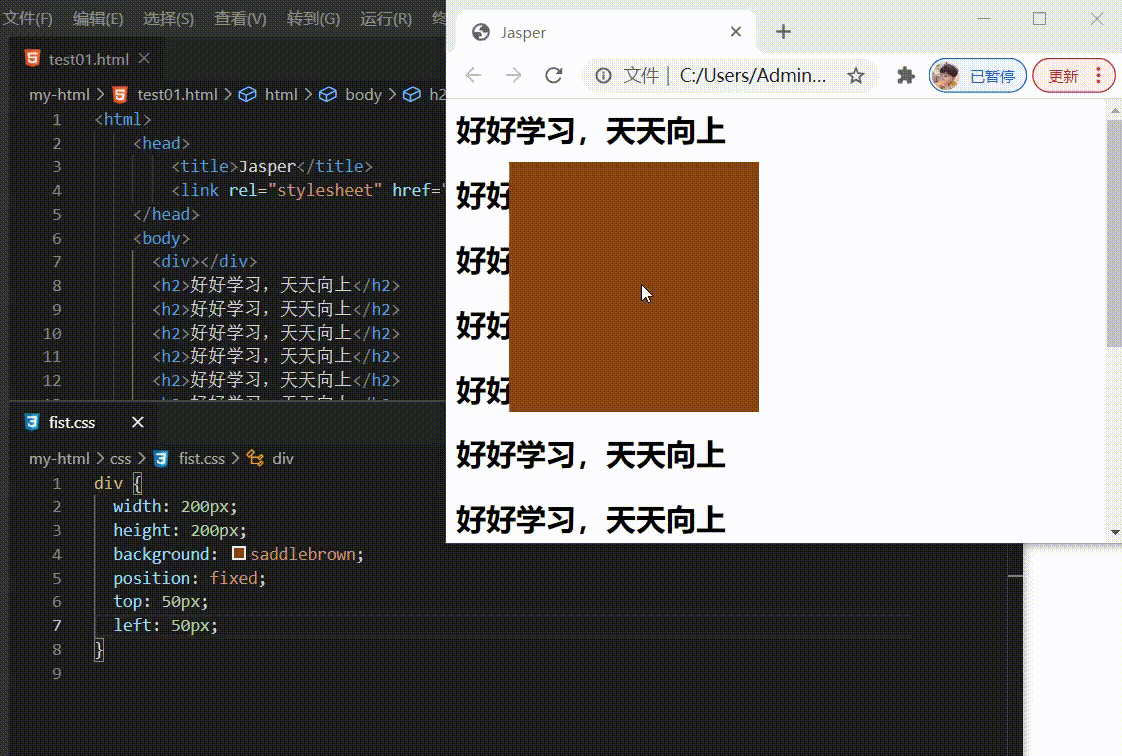Screen dimensions: 1122x756
Task: Select css folder in the lower breadcrumb
Action: 120,458
